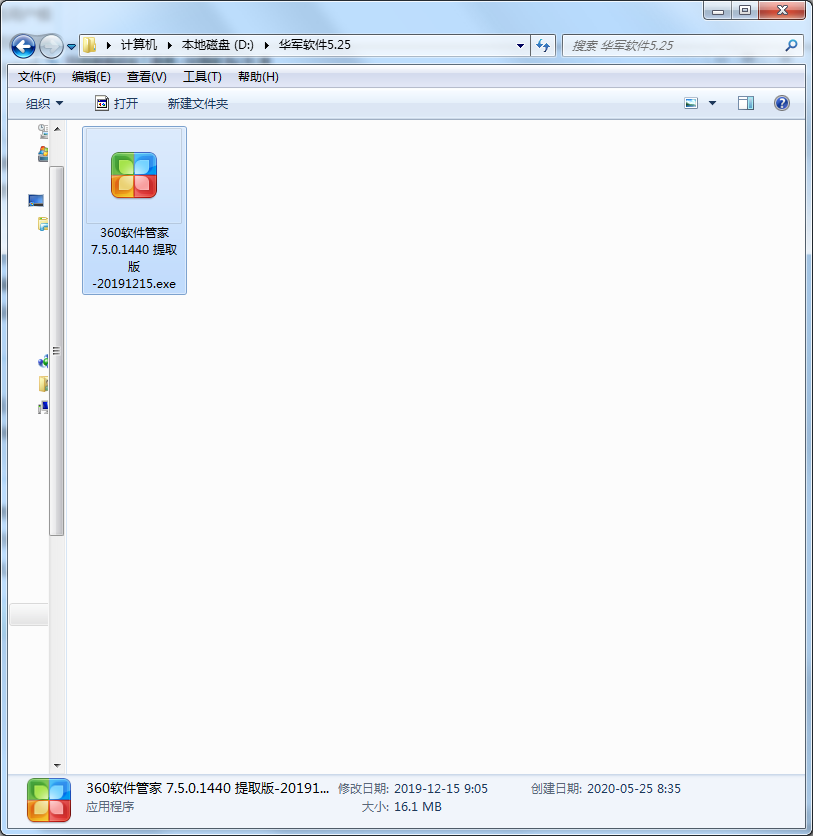
Task: Open the 工具(T) menu
Action: (203, 77)
